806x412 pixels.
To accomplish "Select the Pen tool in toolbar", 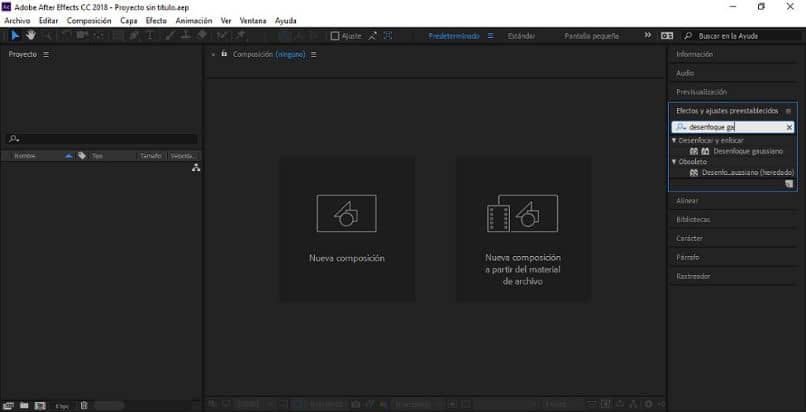I will [x=134, y=35].
